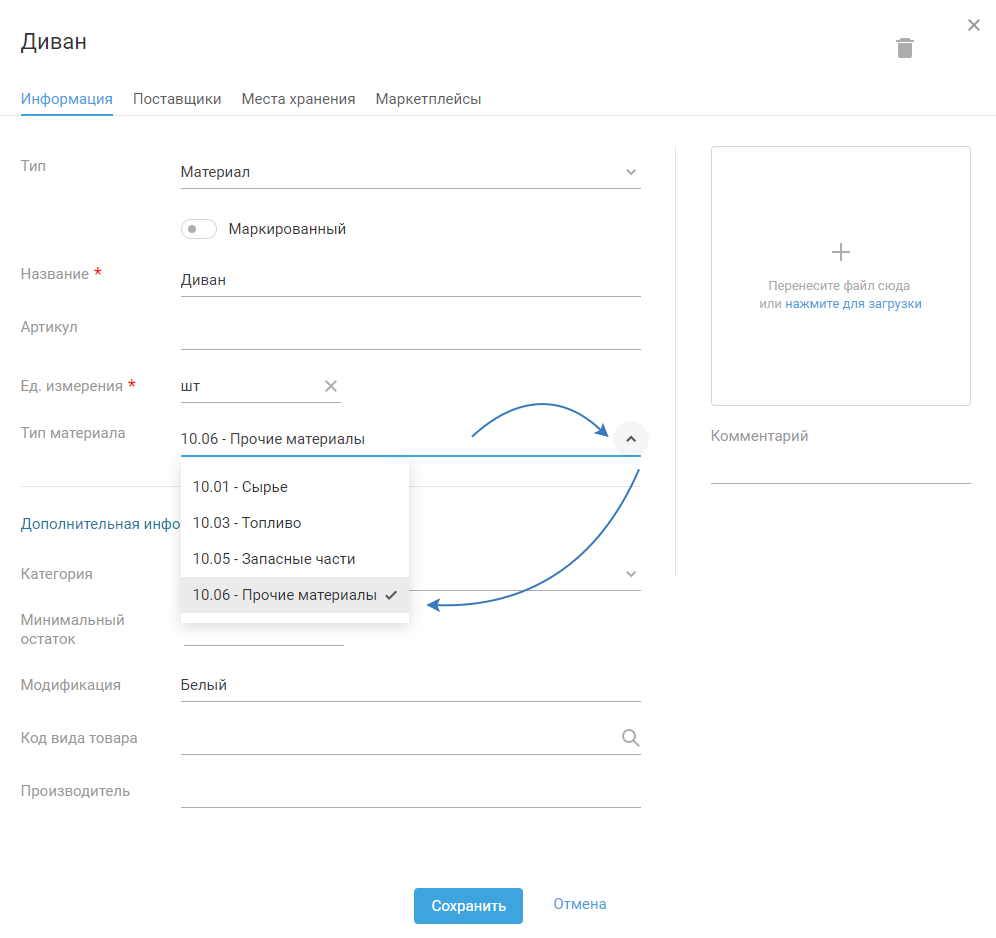Click the search icon in Код вида товара
The height and width of the screenshot is (938, 996).
[630, 738]
